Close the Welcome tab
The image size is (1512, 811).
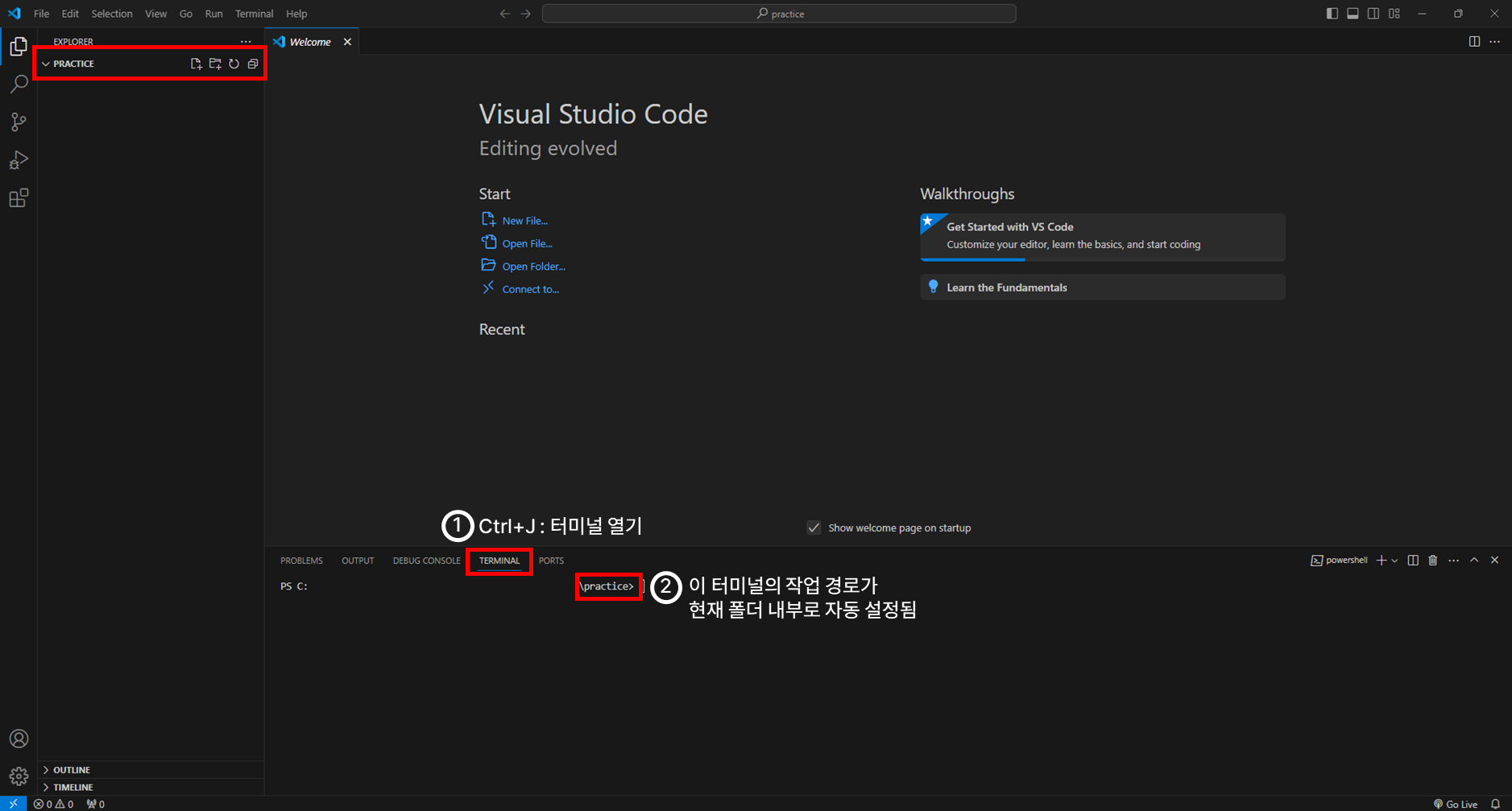tap(347, 42)
